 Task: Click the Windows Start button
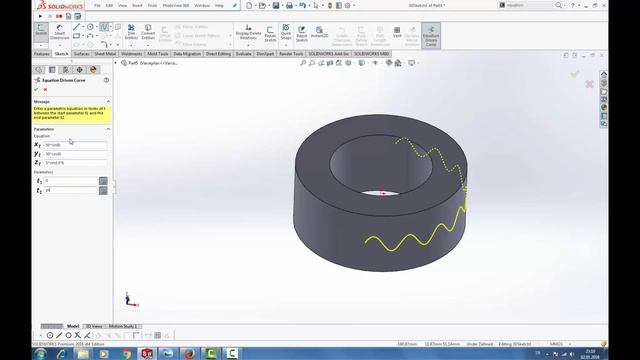tap(40, 353)
